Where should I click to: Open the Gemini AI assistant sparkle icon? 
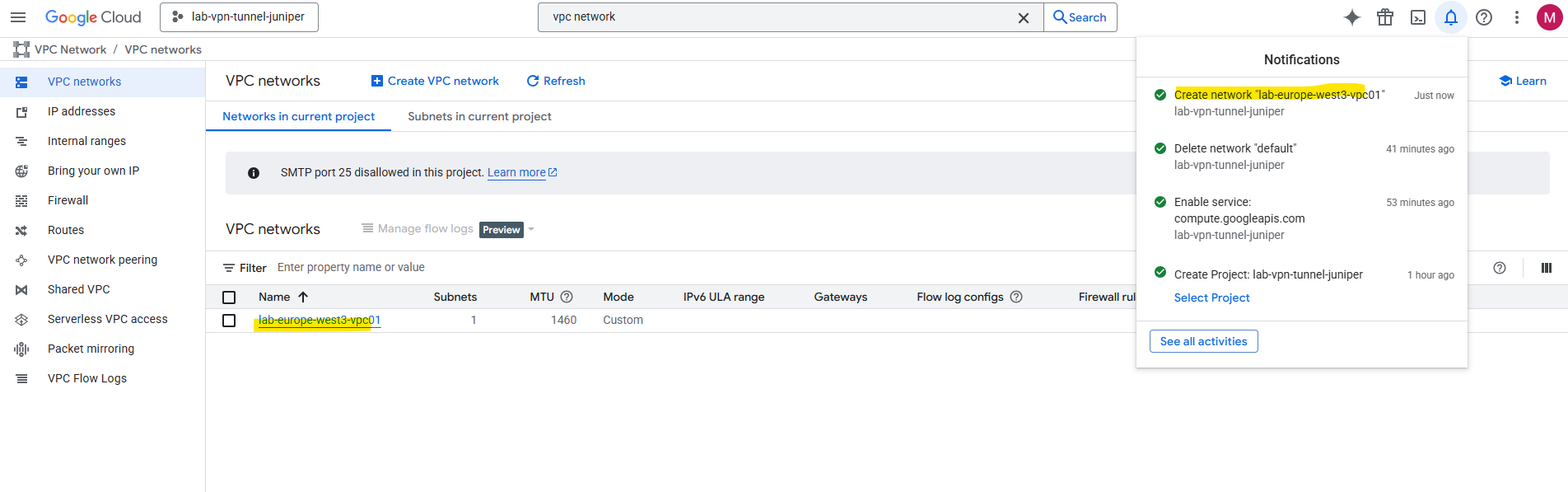coord(1352,17)
